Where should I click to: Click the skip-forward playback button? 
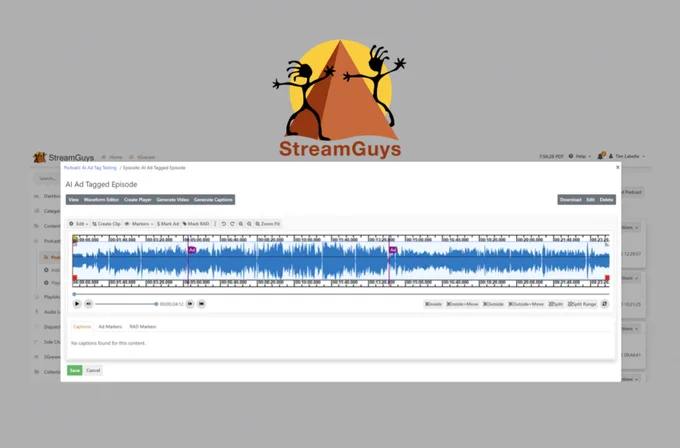(x=190, y=304)
